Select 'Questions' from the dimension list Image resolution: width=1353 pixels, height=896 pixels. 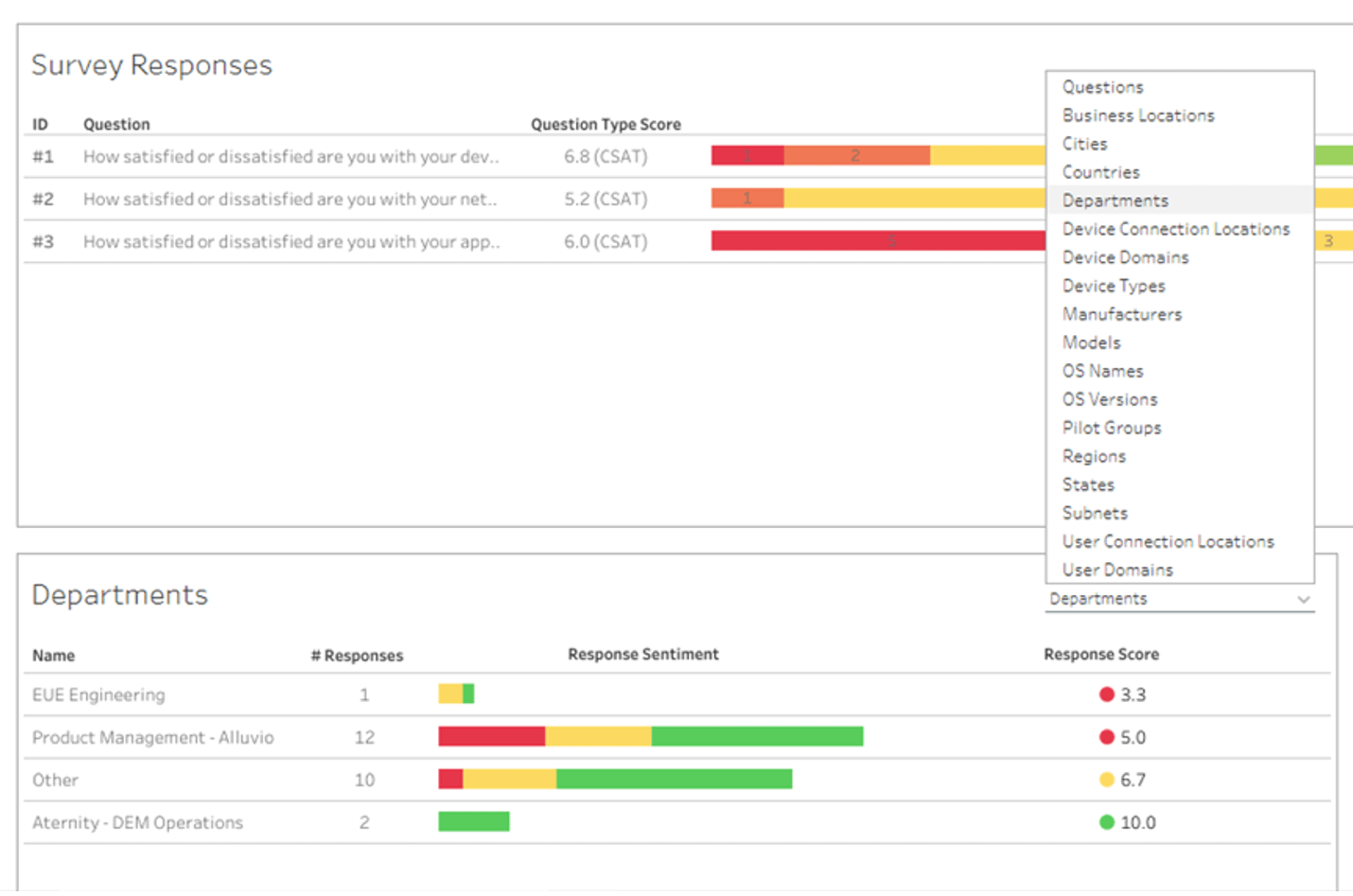[x=1102, y=86]
